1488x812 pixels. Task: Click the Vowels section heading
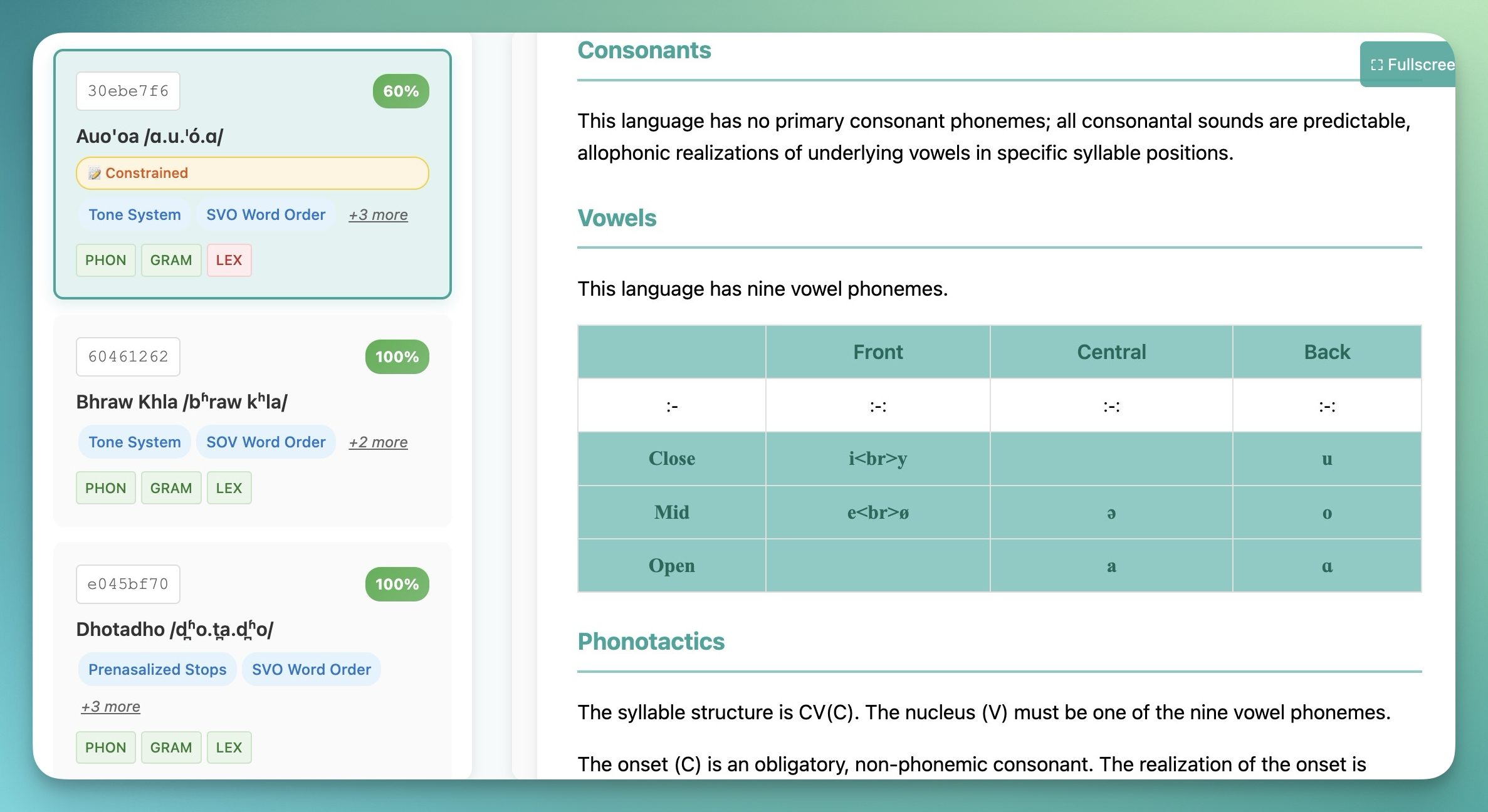point(617,218)
